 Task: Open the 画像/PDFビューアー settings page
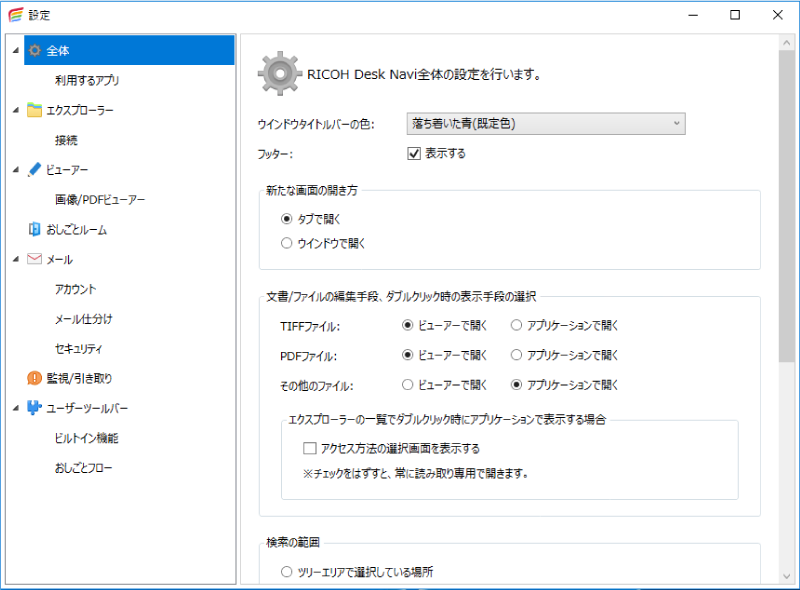(x=100, y=200)
